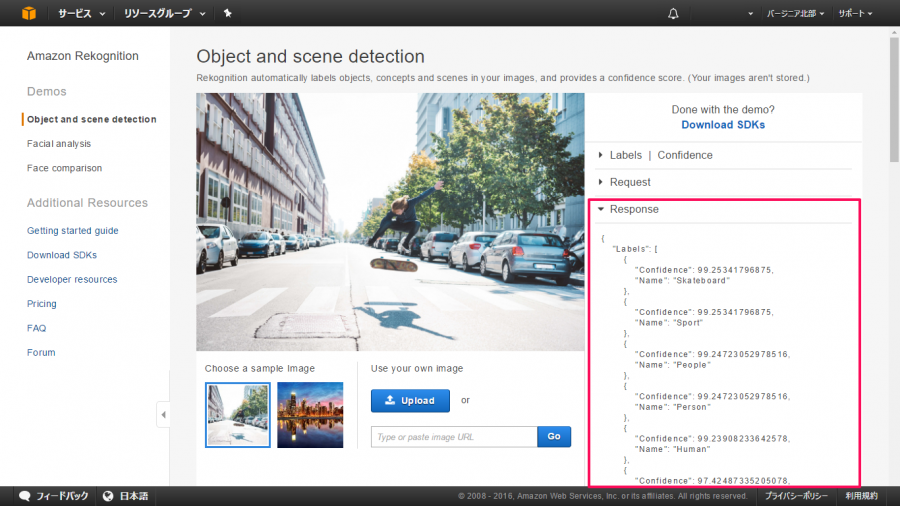The height and width of the screenshot is (506, 900).
Task: Click the pin shortcut icon in the top bar
Action: coord(227,13)
